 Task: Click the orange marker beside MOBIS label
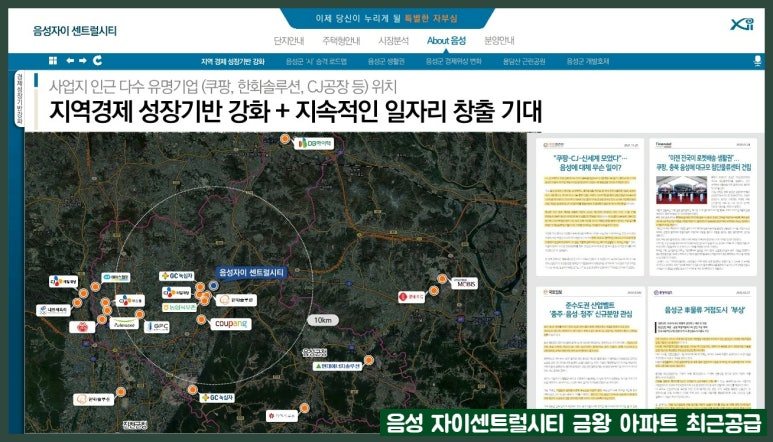click(x=443, y=279)
